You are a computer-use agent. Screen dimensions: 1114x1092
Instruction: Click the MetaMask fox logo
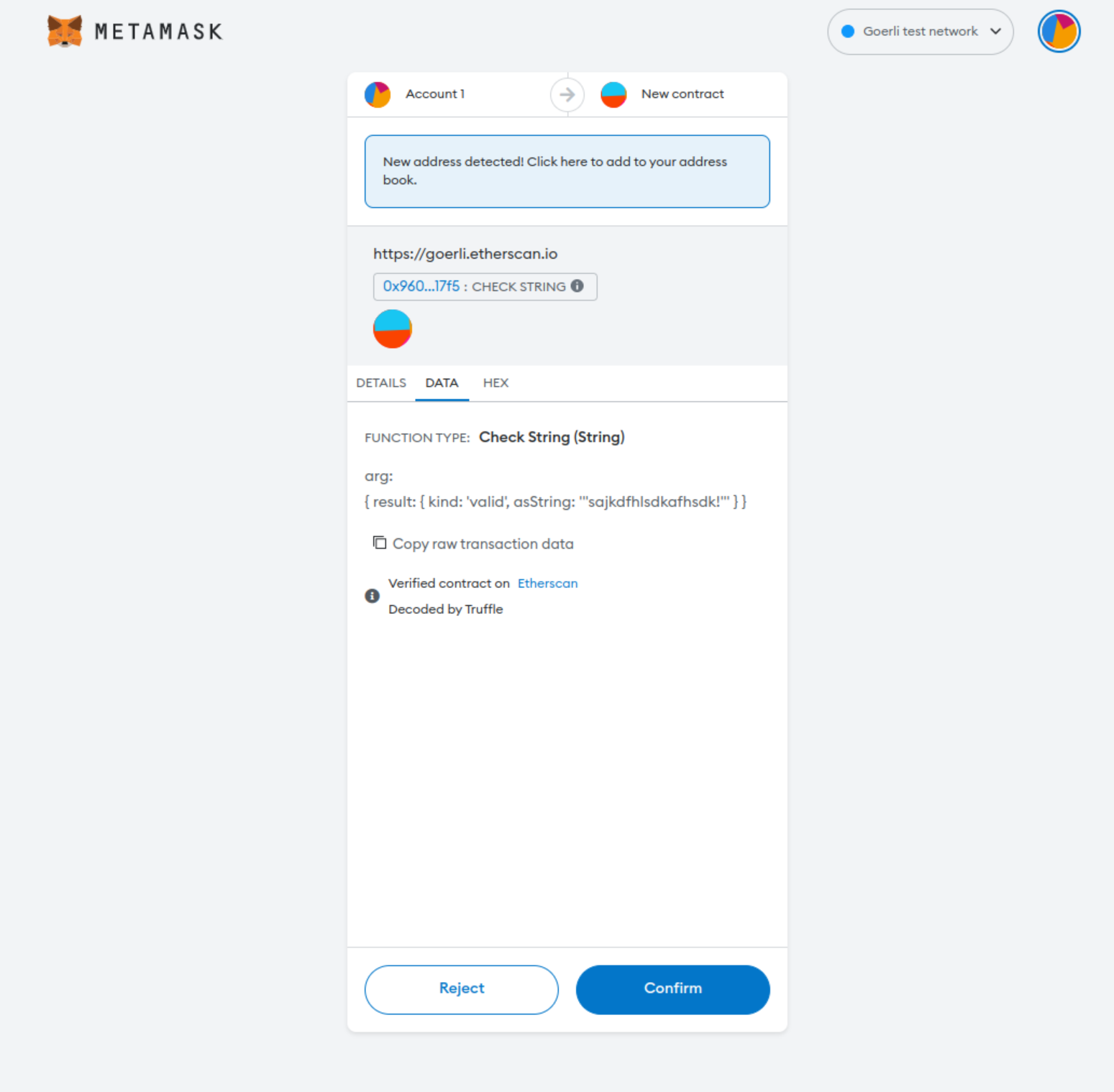[x=65, y=31]
